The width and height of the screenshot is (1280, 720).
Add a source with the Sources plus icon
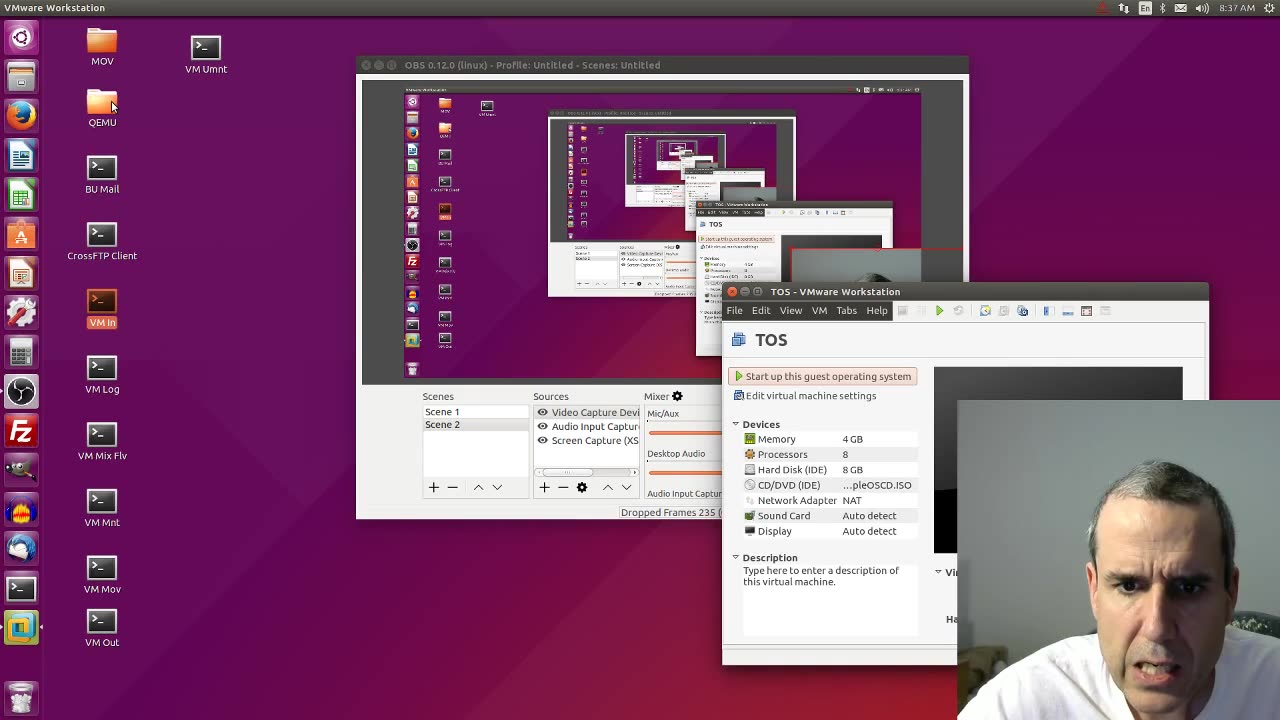coord(544,487)
